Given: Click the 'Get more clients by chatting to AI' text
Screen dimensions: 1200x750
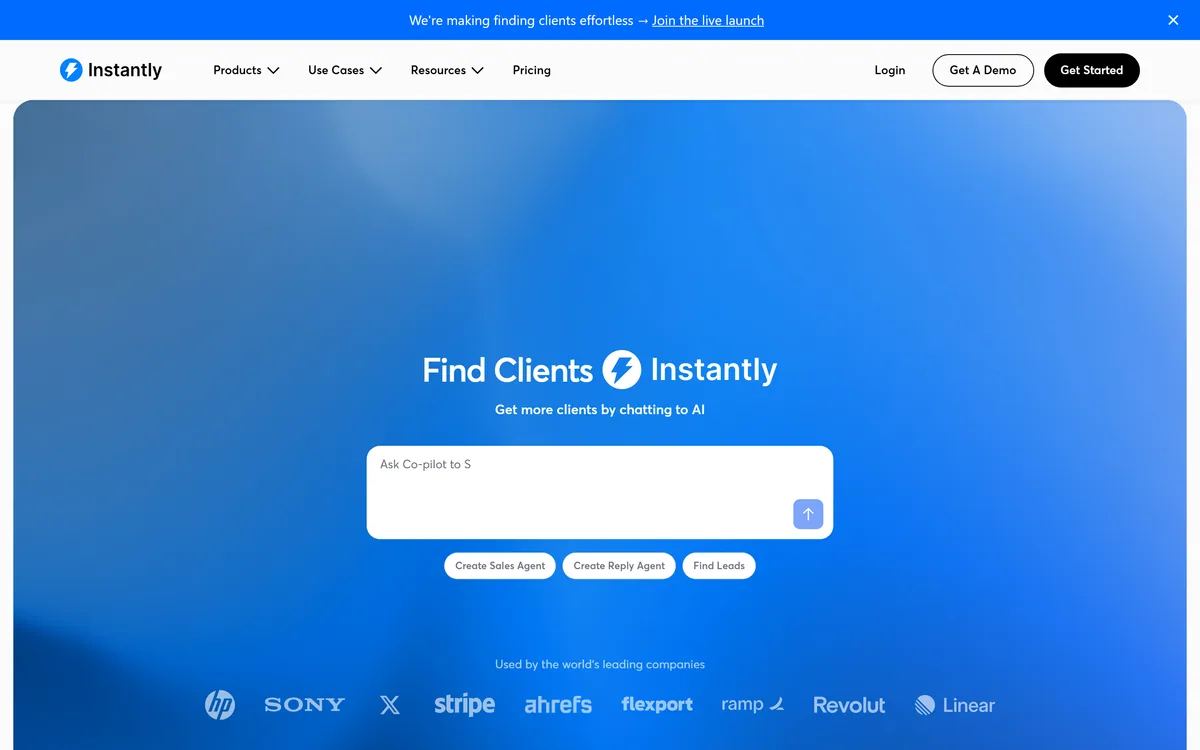Looking at the screenshot, I should [600, 410].
